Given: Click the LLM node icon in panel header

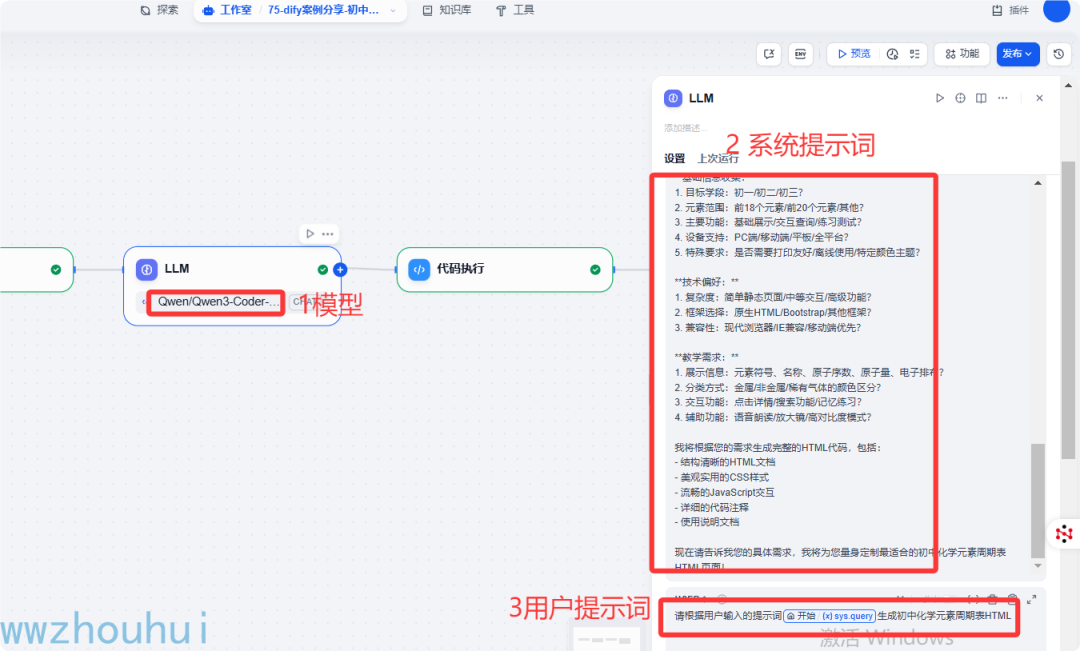Looking at the screenshot, I should point(673,98).
